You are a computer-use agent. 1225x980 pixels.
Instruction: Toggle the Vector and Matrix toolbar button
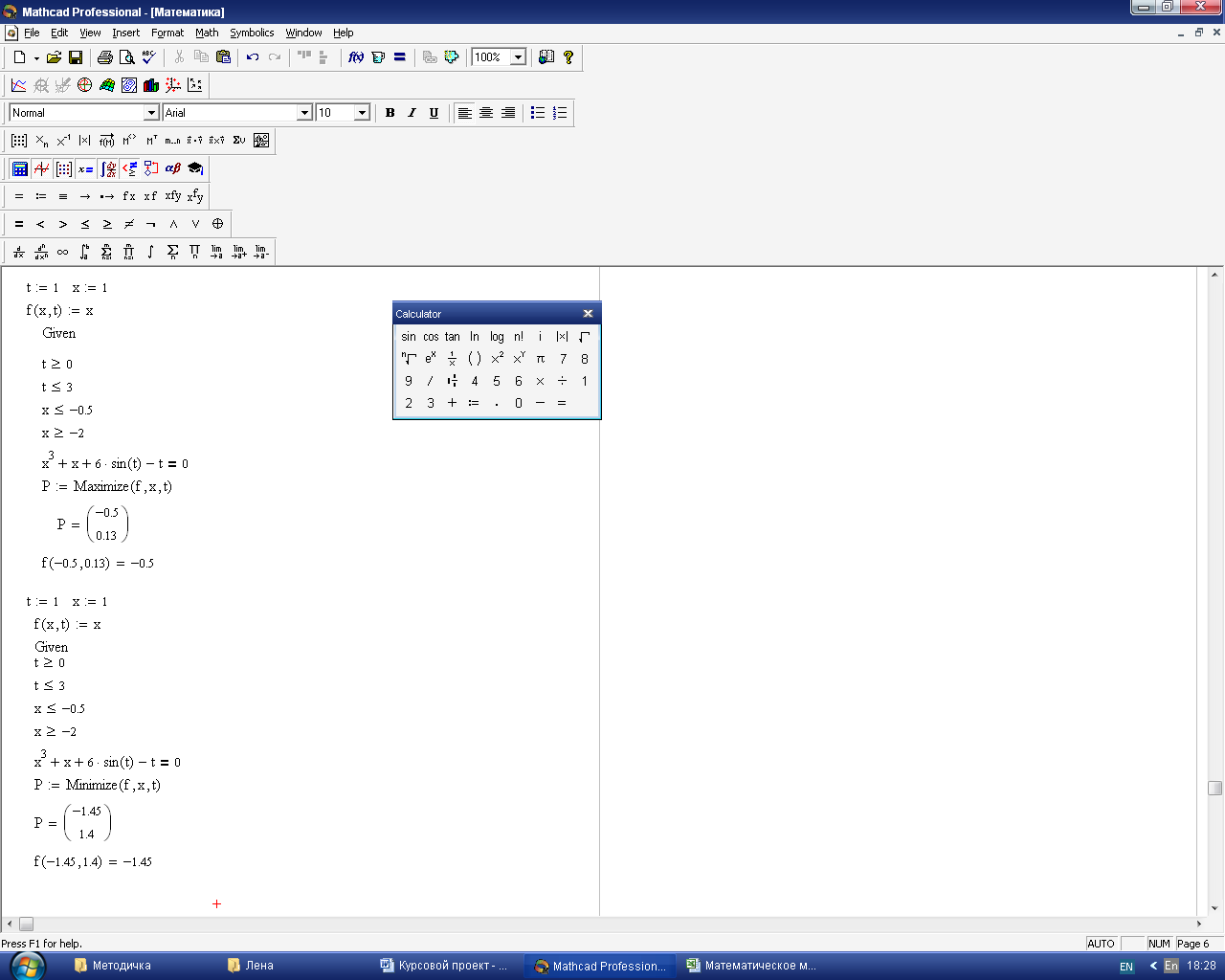(x=63, y=168)
